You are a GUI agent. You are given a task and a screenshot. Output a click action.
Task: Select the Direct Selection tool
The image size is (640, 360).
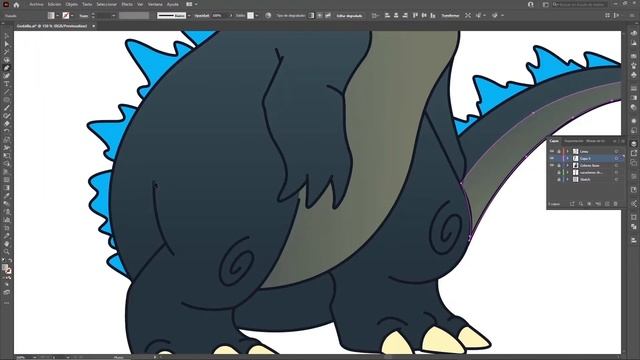click(x=7, y=44)
